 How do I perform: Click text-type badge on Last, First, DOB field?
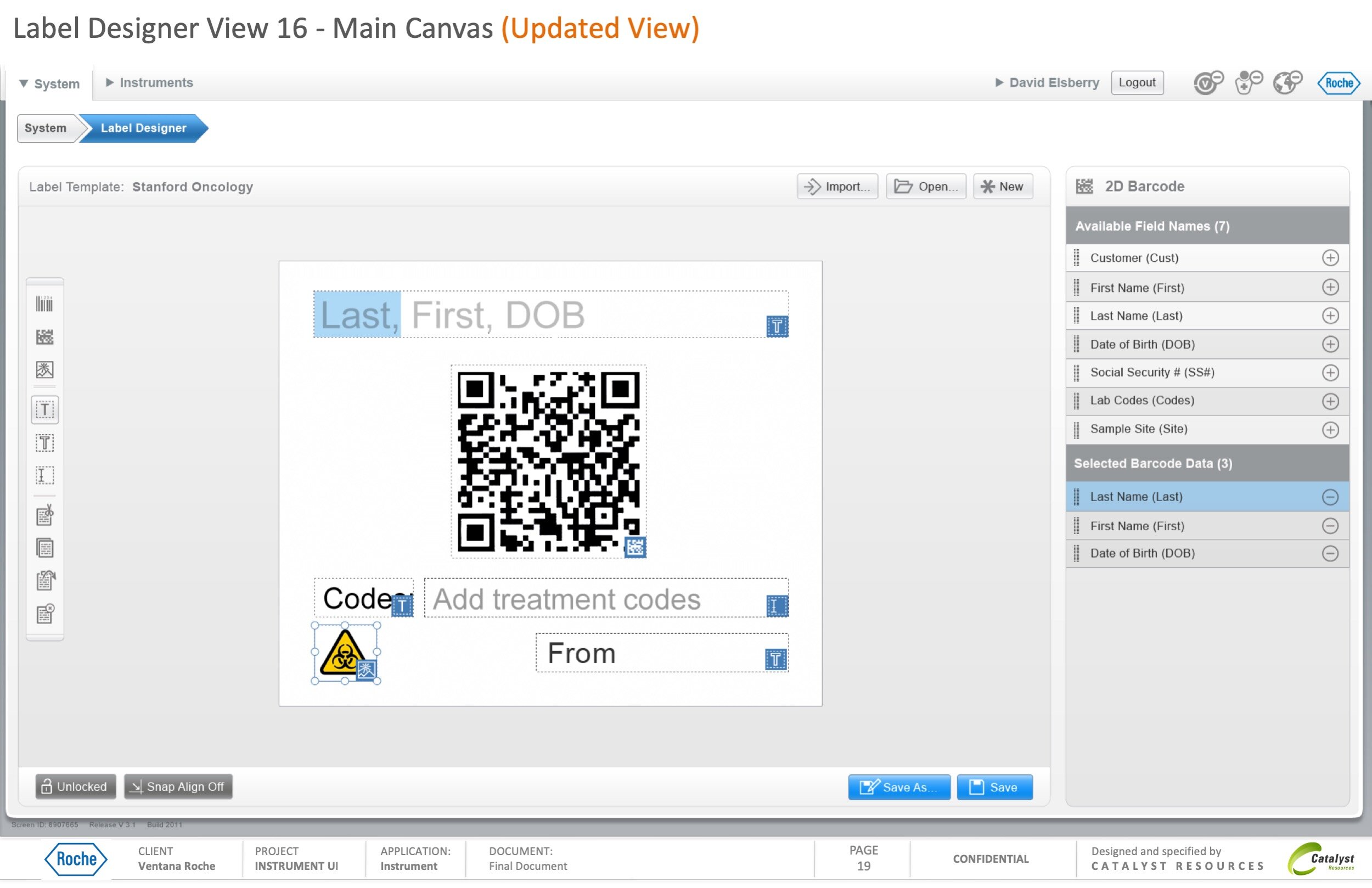coord(777,327)
